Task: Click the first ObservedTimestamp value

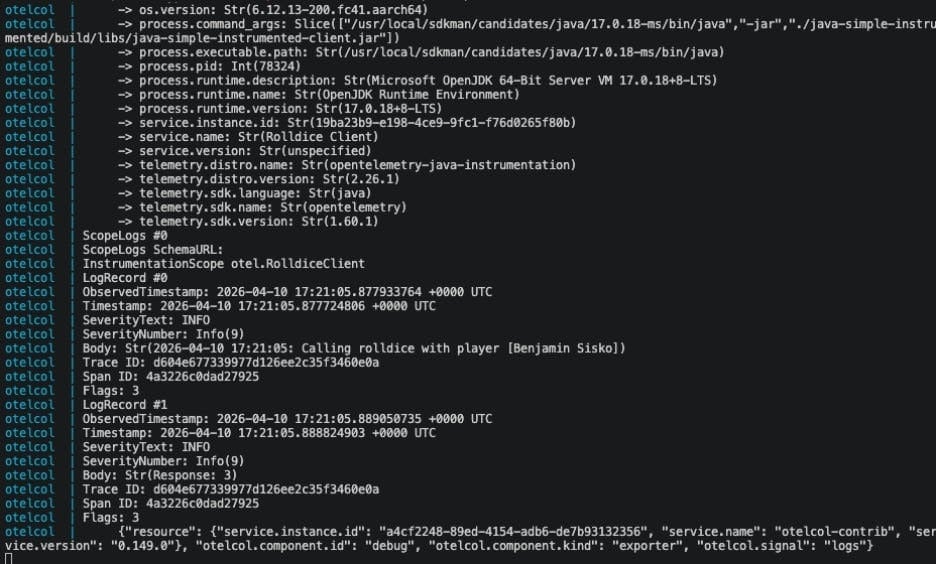Action: pos(354,292)
